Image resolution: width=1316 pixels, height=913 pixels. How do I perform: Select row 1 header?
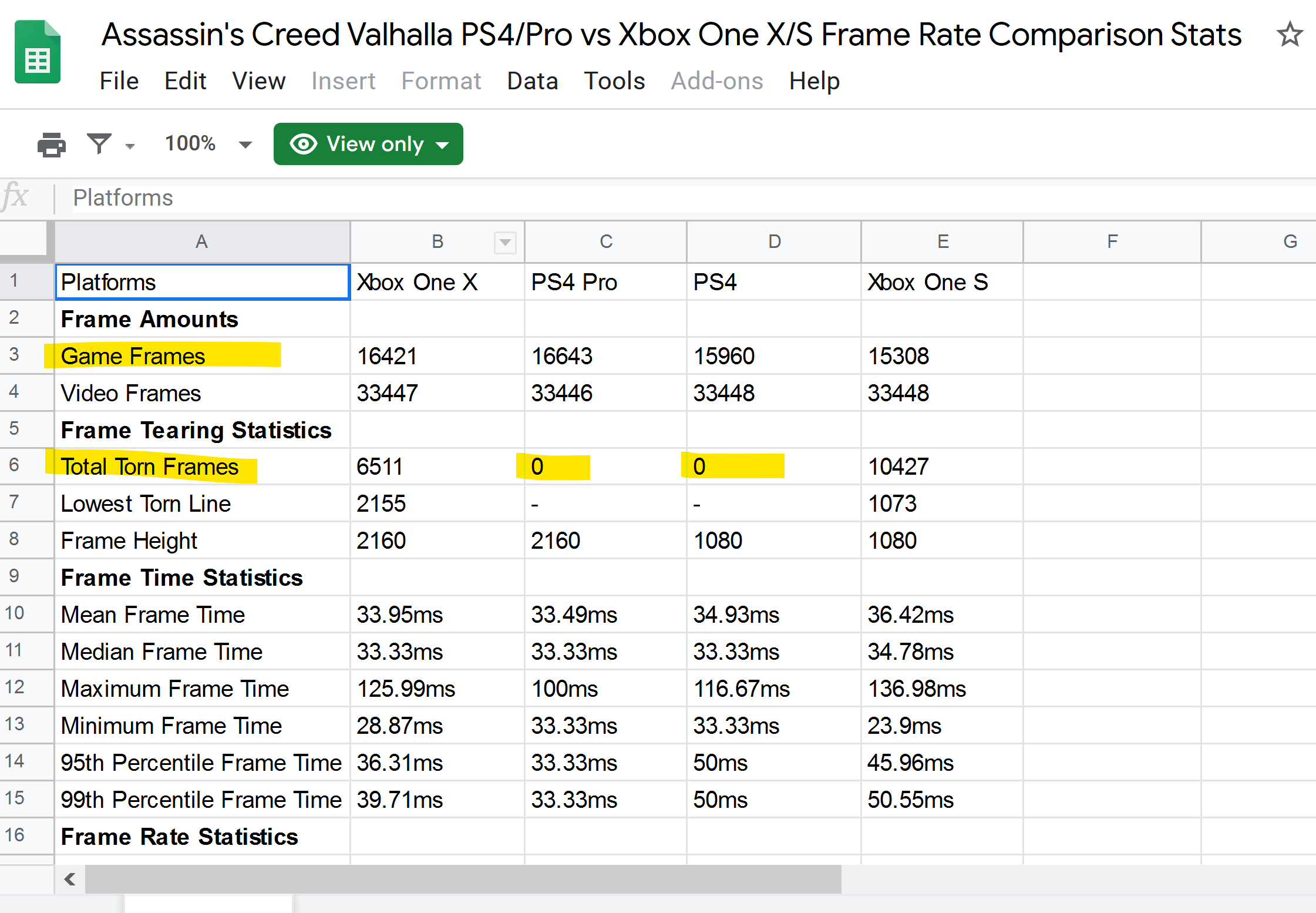point(26,281)
